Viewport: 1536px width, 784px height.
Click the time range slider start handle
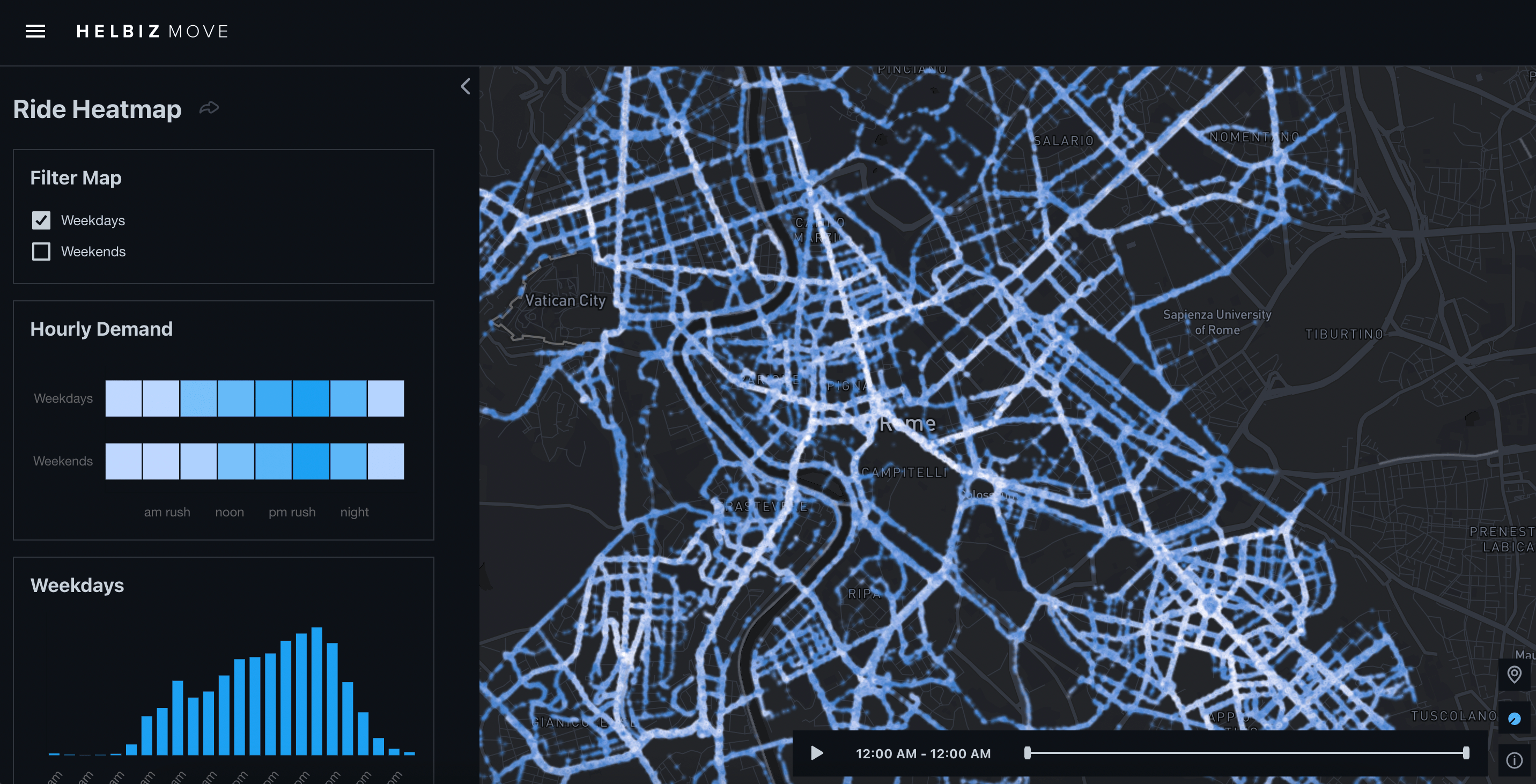pos(1028,753)
